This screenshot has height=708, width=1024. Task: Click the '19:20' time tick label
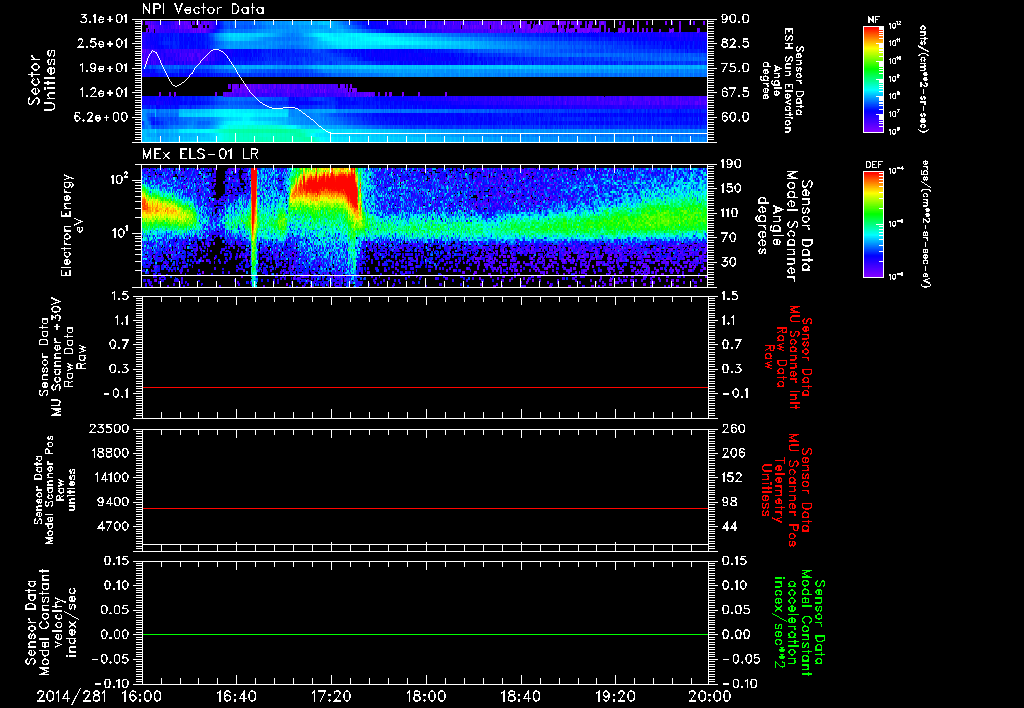tap(615, 696)
